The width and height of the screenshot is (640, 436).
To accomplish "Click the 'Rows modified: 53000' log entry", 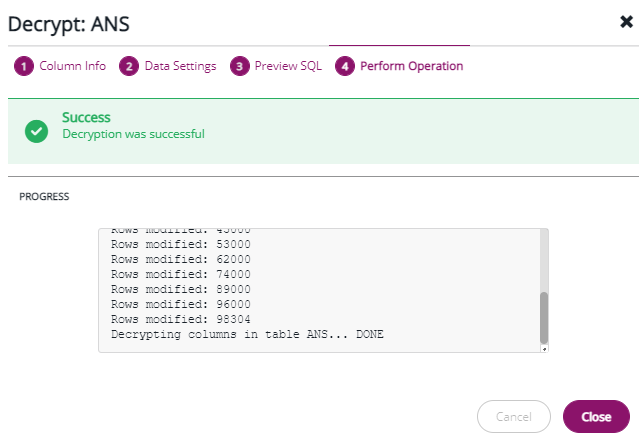I will [180, 244].
